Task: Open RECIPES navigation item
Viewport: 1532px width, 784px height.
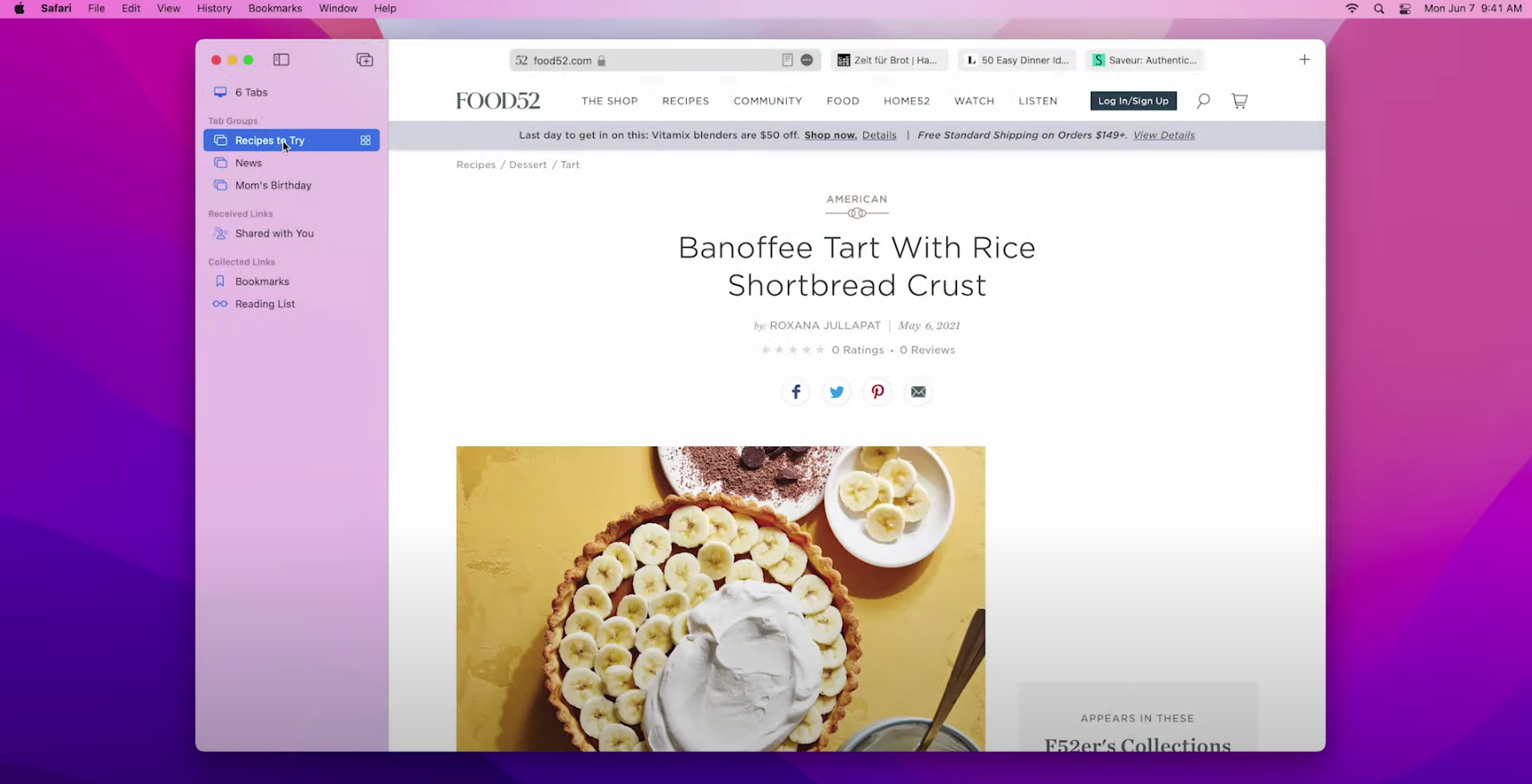Action: point(685,101)
